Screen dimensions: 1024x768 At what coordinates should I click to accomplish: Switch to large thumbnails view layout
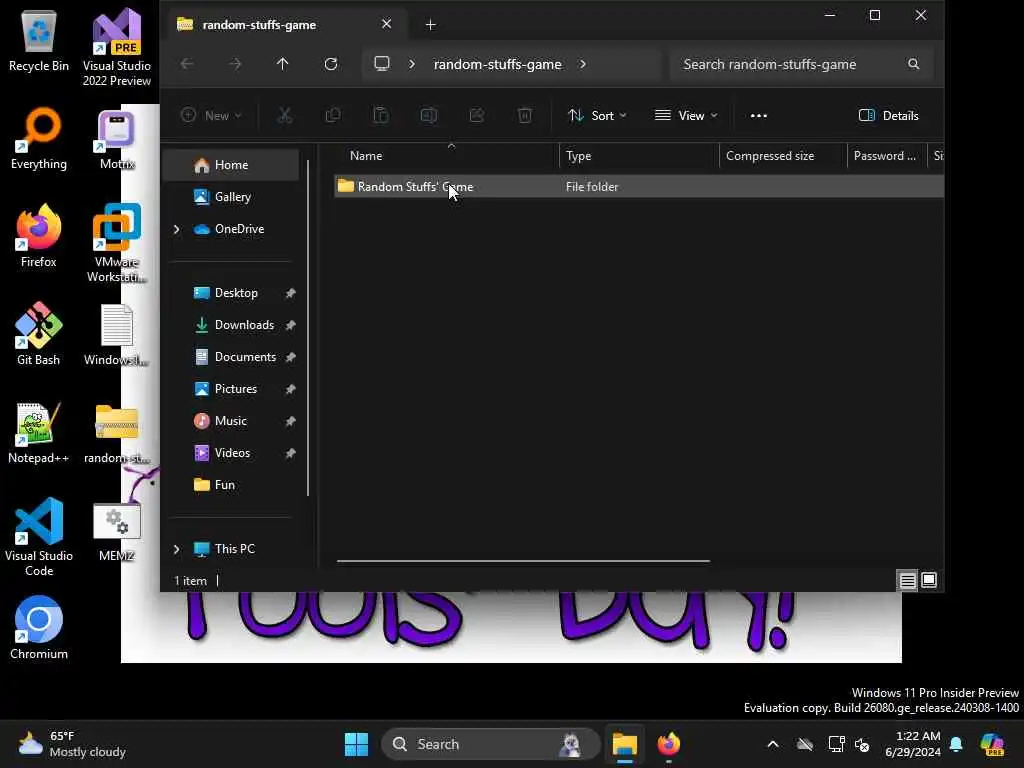929,580
